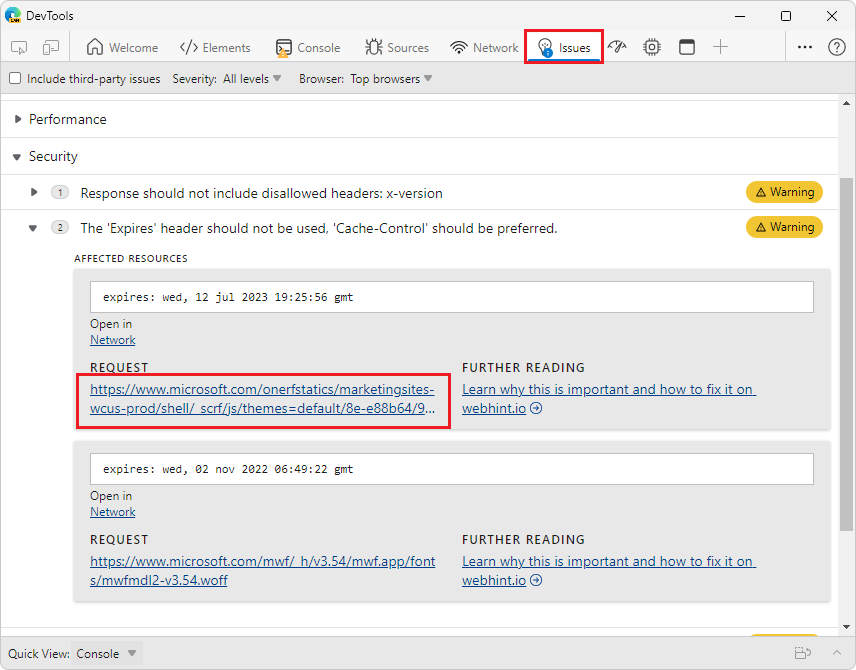Switch to the Elements tab
Image resolution: width=856 pixels, height=670 pixels.
tap(215, 47)
